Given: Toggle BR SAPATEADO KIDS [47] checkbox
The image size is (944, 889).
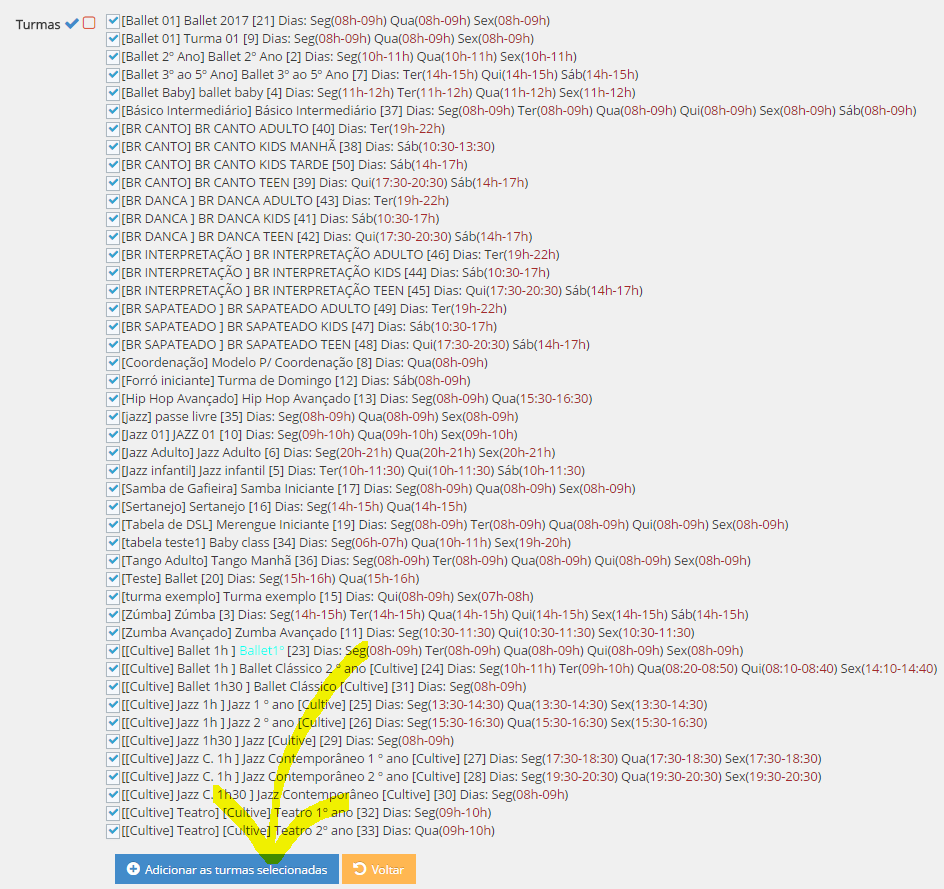Looking at the screenshot, I should click(113, 327).
